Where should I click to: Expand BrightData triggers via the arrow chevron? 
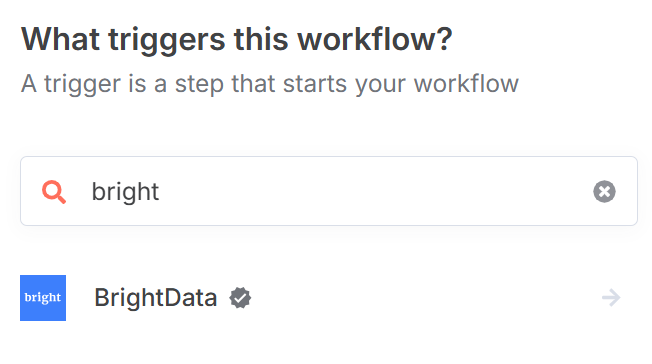click(x=611, y=298)
